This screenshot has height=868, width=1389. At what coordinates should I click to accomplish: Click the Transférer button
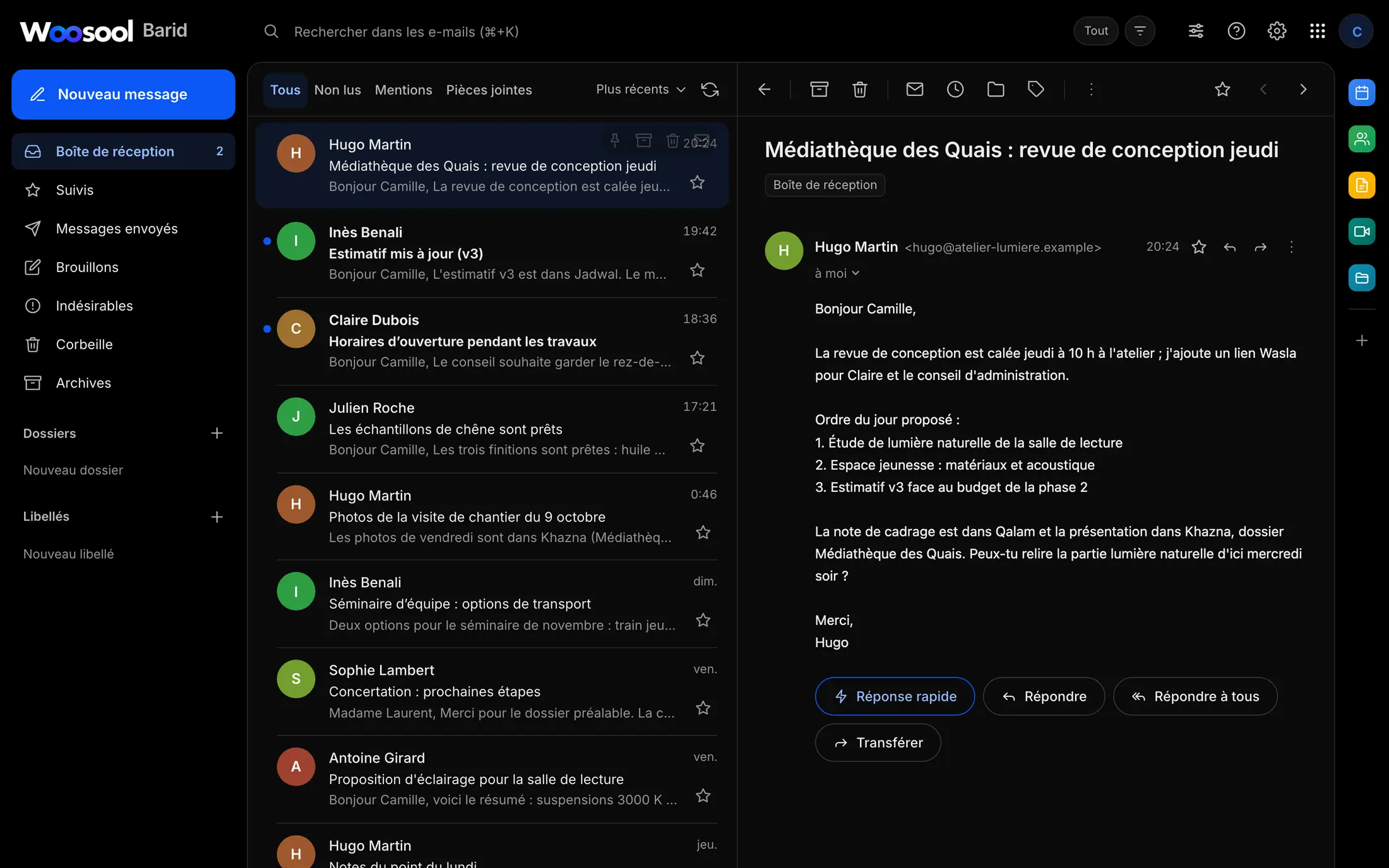878,742
